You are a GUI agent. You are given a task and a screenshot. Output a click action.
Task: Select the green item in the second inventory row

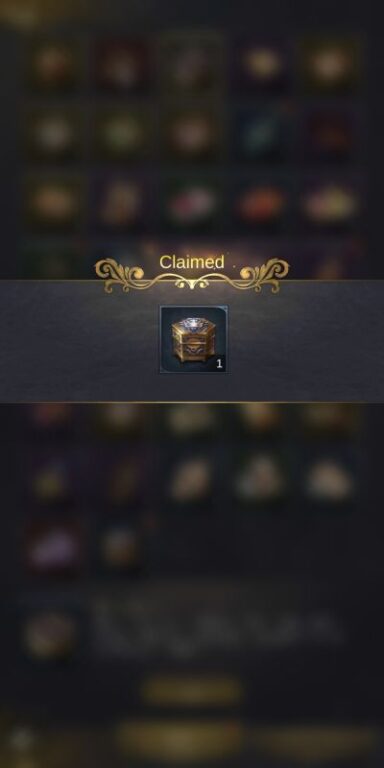coord(122,133)
